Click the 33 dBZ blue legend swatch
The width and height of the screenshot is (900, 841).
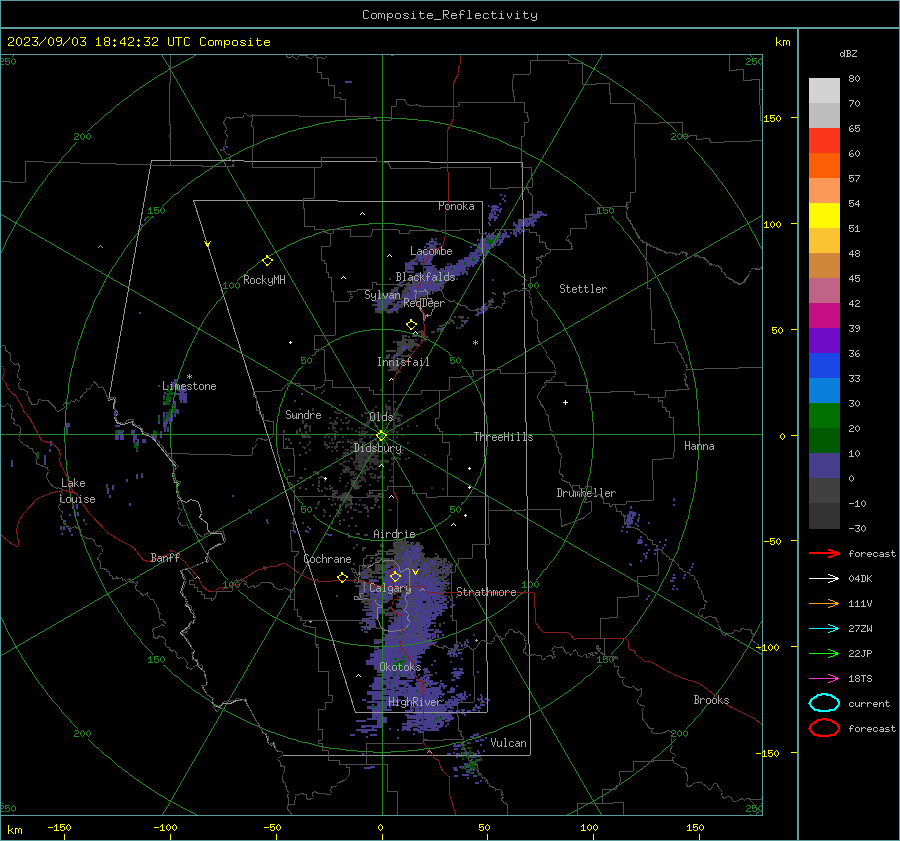(x=824, y=390)
